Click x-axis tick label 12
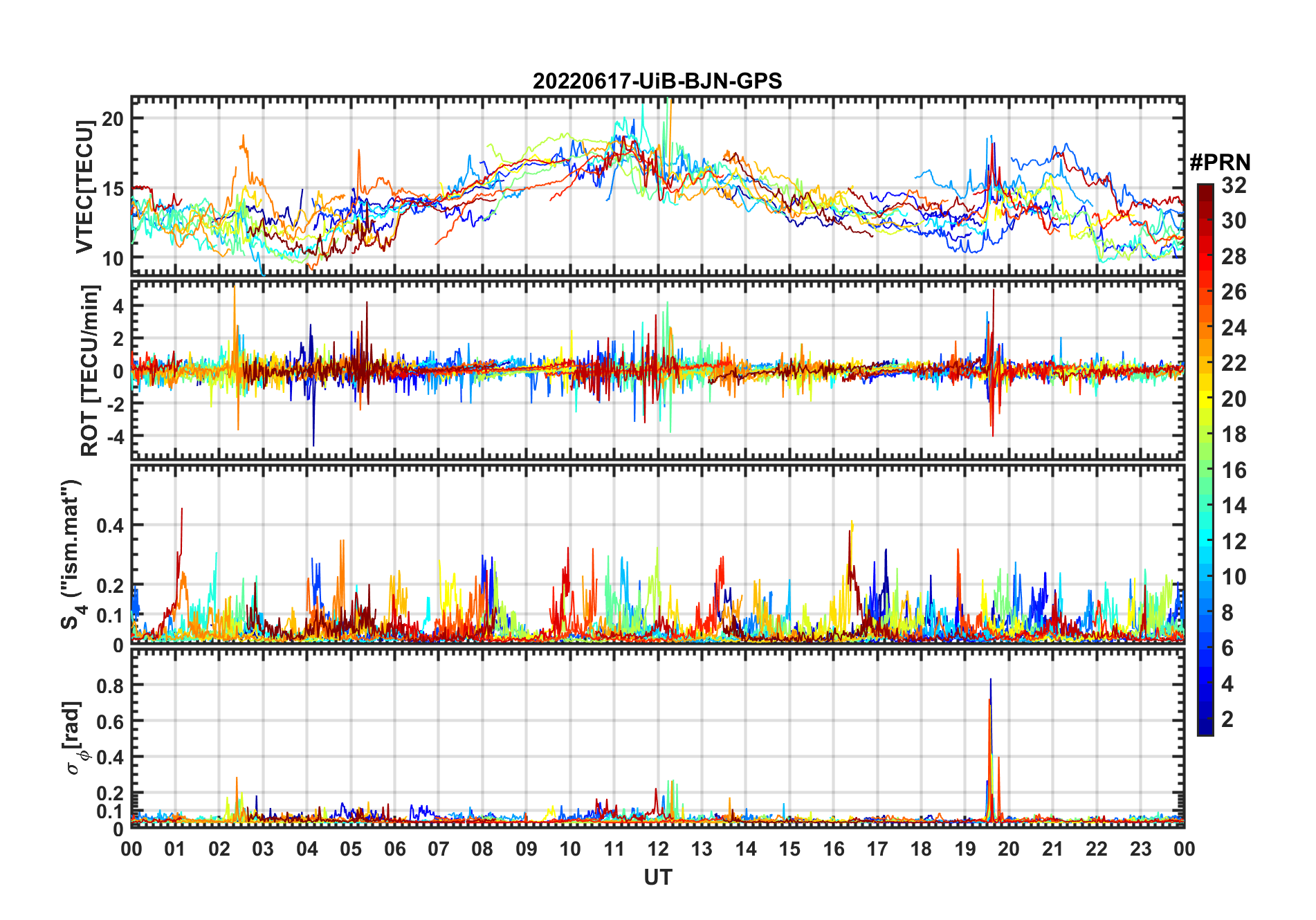1316x920 pixels. (658, 849)
